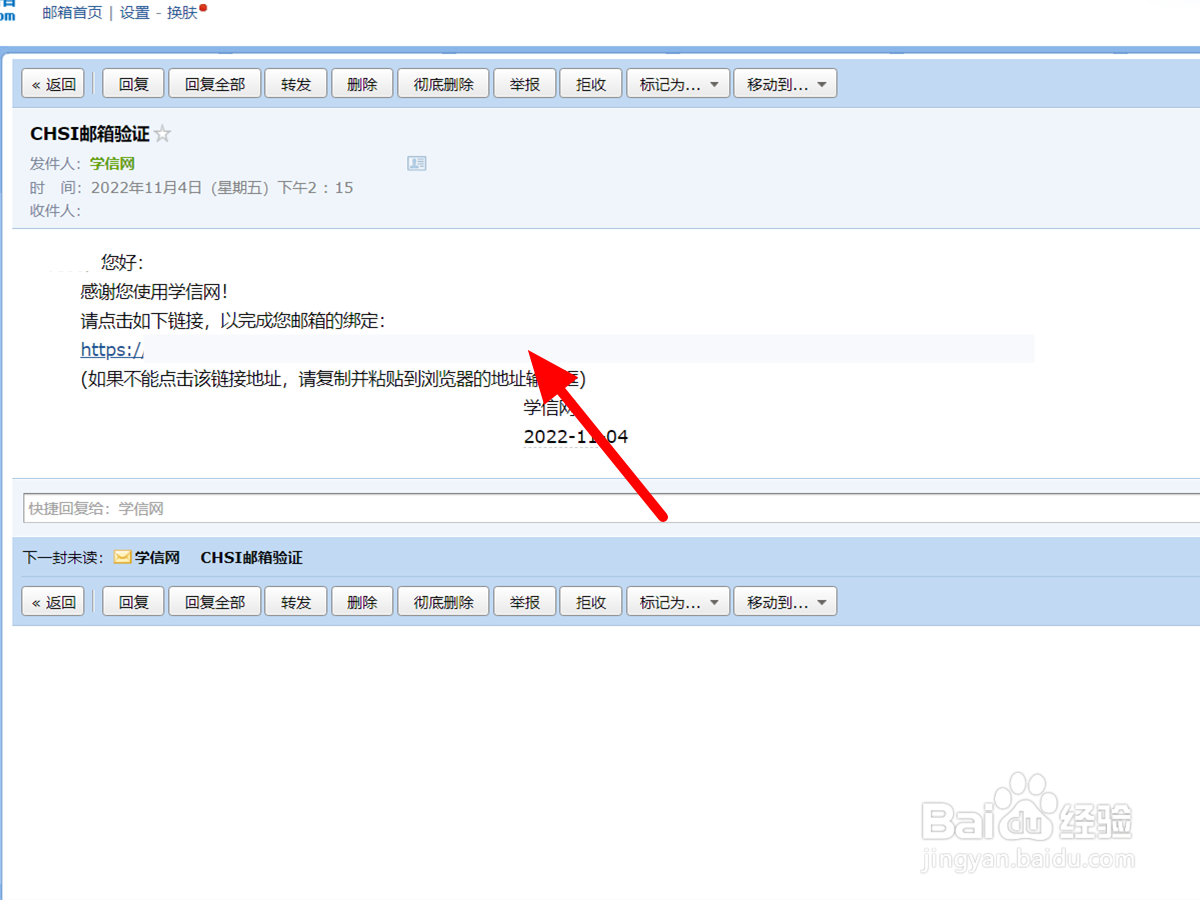Viewport: 1200px width, 900px height.
Task: Focus the 快捷回复给 quick reply field
Action: 611,508
